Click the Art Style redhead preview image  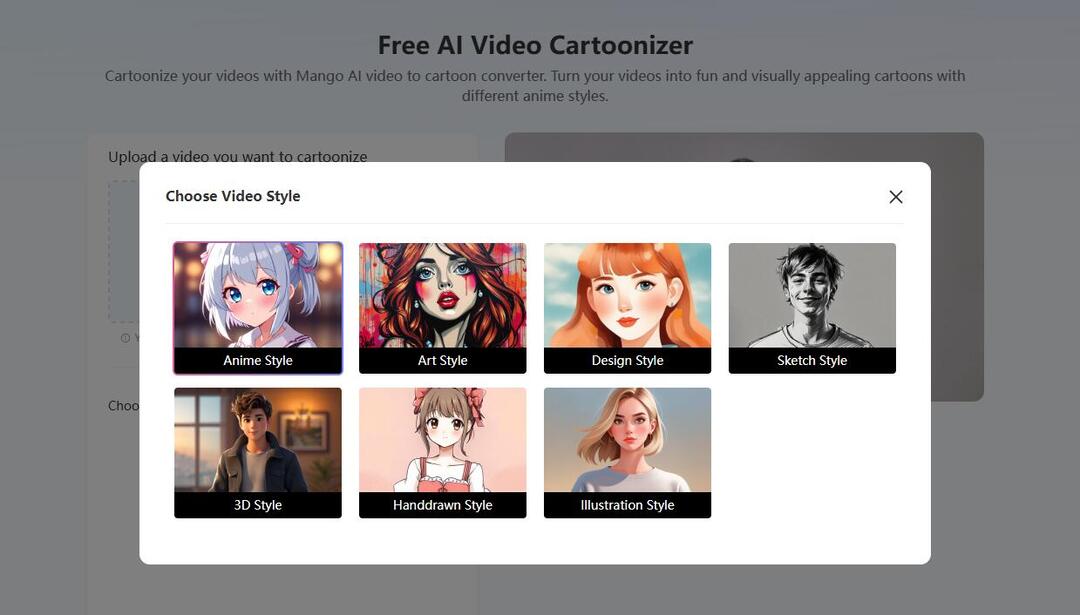coord(442,295)
